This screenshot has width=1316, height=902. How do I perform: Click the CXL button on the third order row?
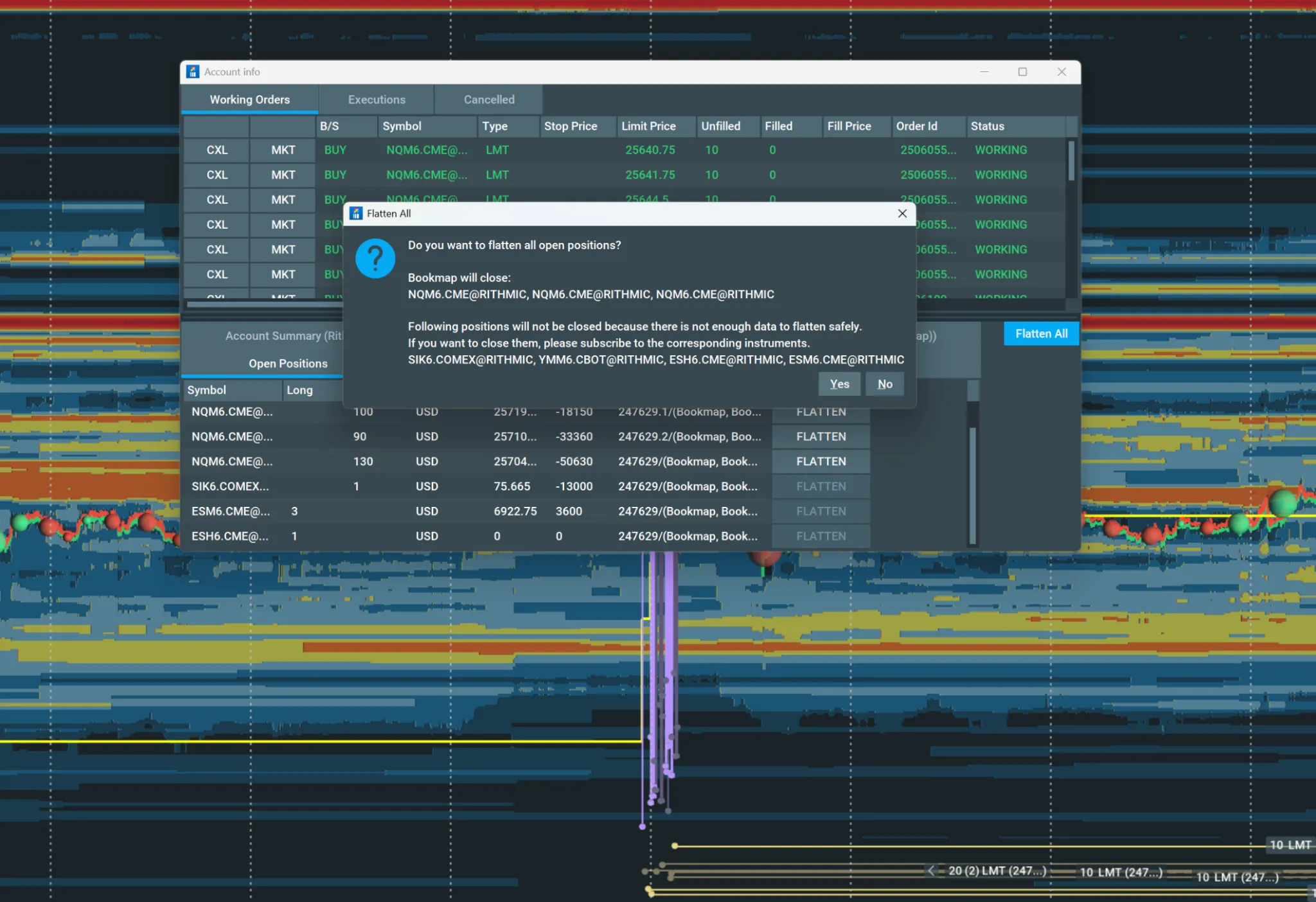(217, 200)
